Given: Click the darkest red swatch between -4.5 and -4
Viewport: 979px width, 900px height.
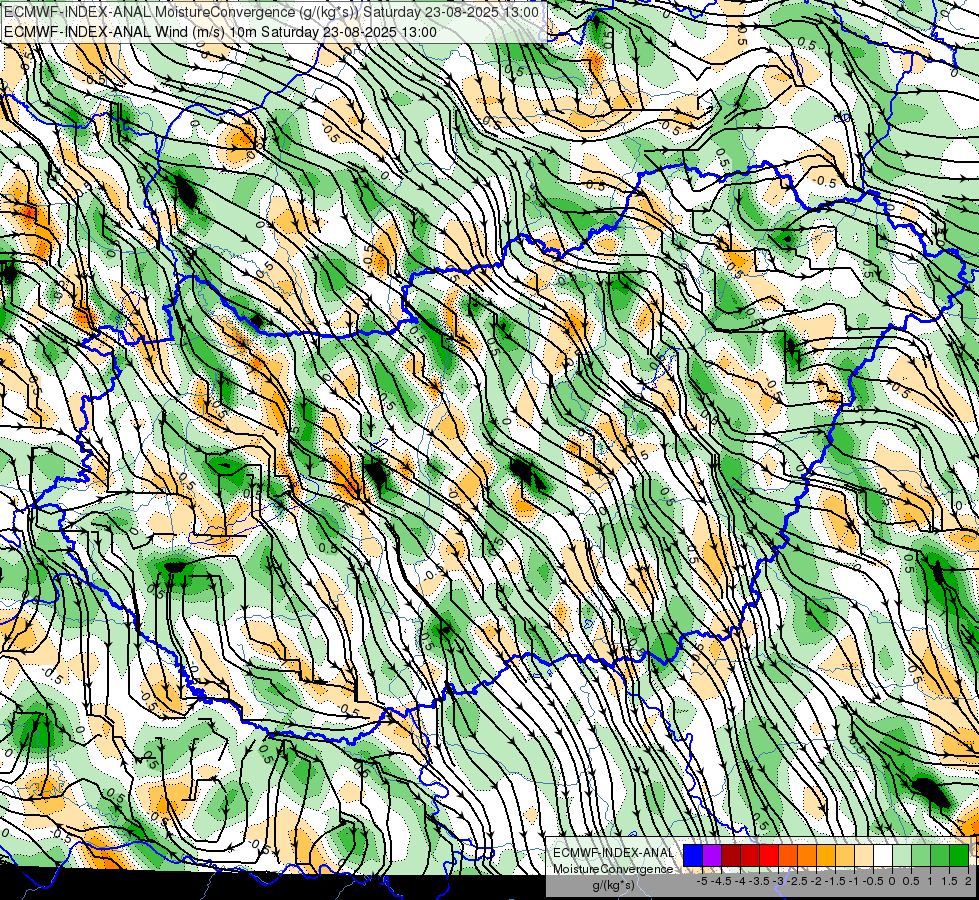Looking at the screenshot, I should click(731, 855).
